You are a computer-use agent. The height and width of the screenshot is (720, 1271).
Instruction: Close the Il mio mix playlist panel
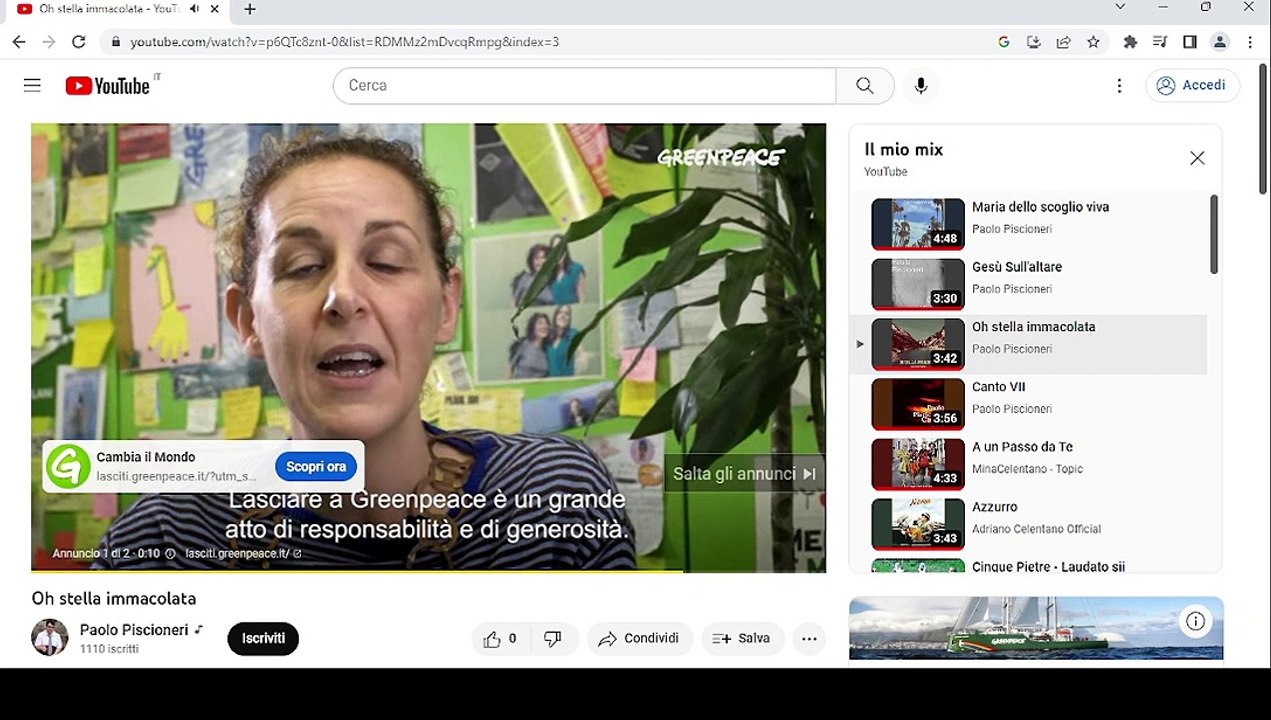point(1197,158)
